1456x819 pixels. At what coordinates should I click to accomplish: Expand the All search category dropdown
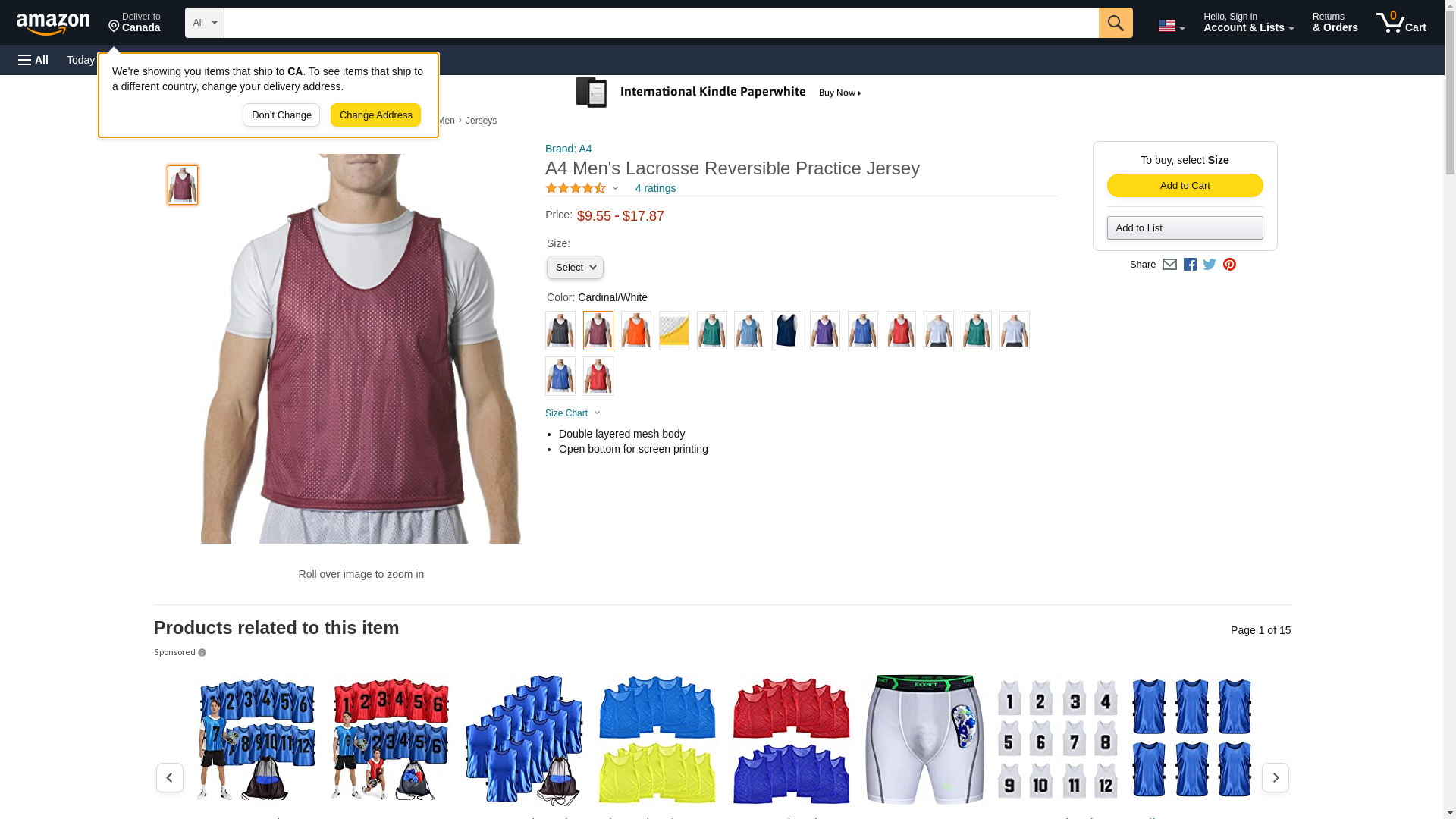(205, 23)
